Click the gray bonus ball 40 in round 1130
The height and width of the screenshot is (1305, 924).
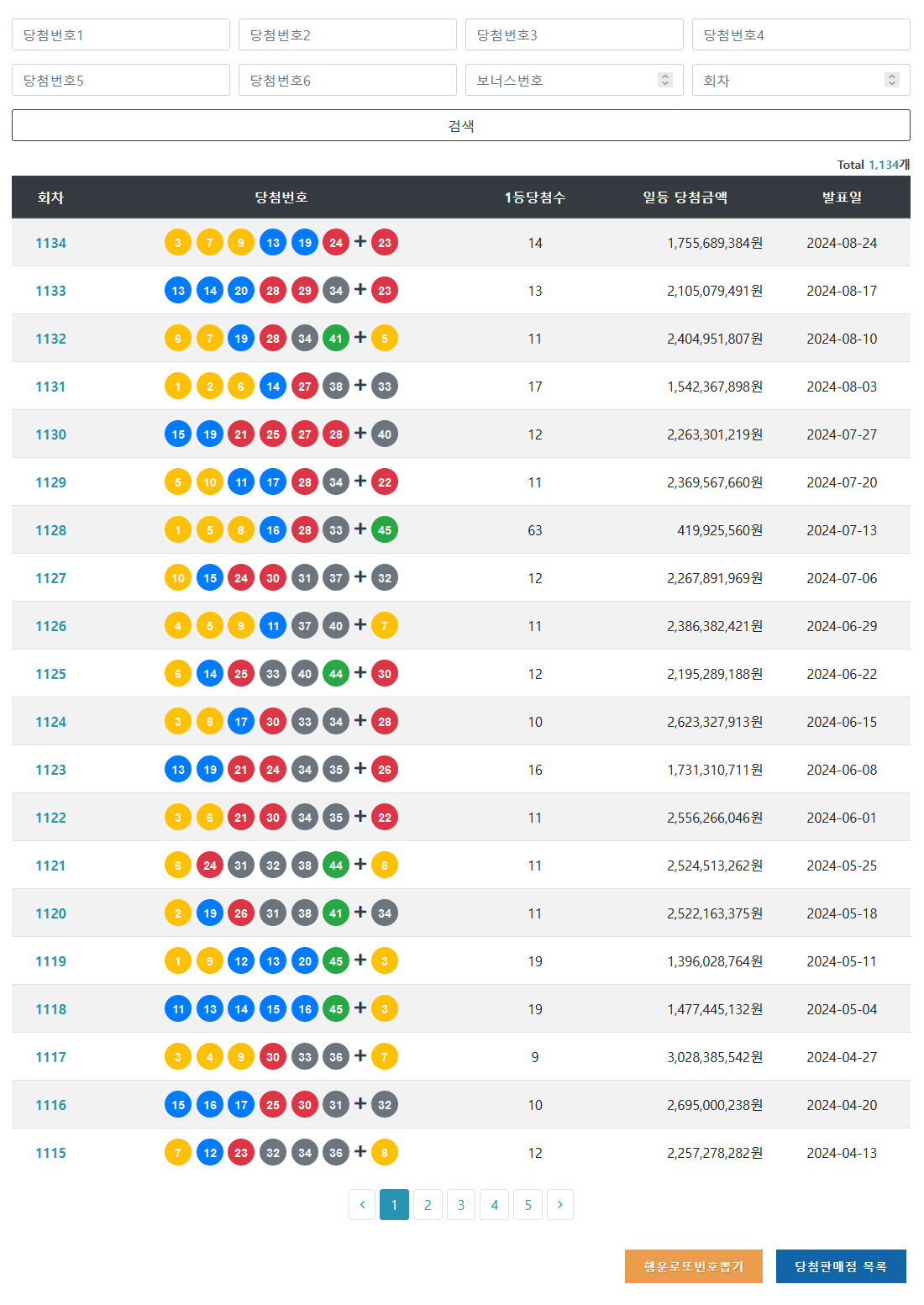coord(385,434)
